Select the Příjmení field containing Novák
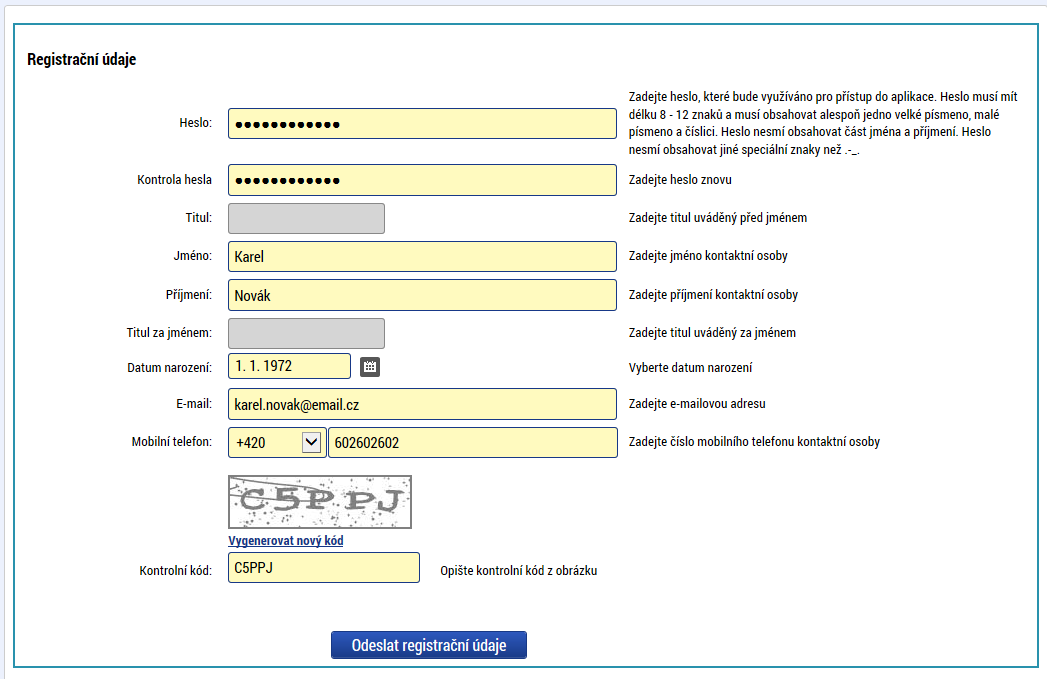 coord(422,295)
